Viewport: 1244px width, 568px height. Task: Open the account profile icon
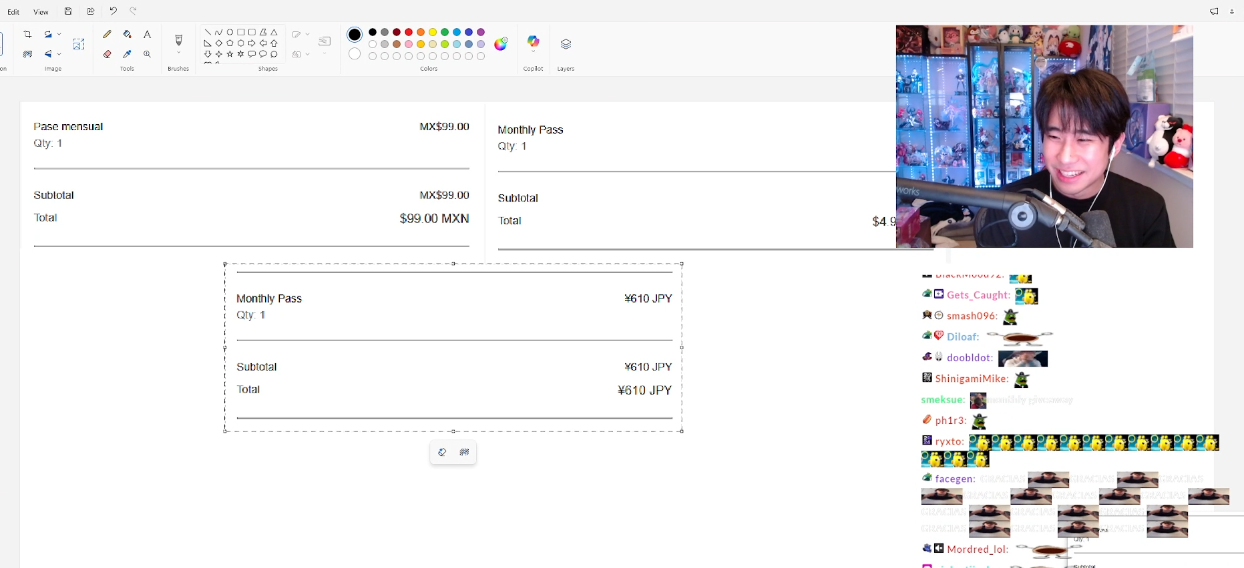(x=1234, y=11)
